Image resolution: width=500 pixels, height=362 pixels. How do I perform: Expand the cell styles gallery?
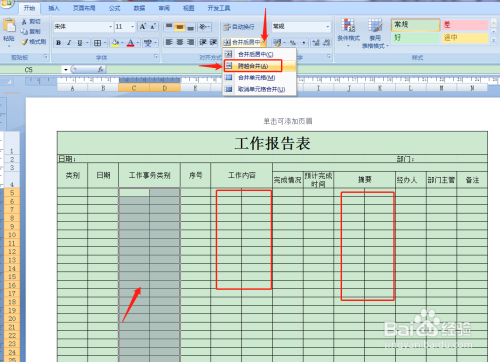coord(494,40)
